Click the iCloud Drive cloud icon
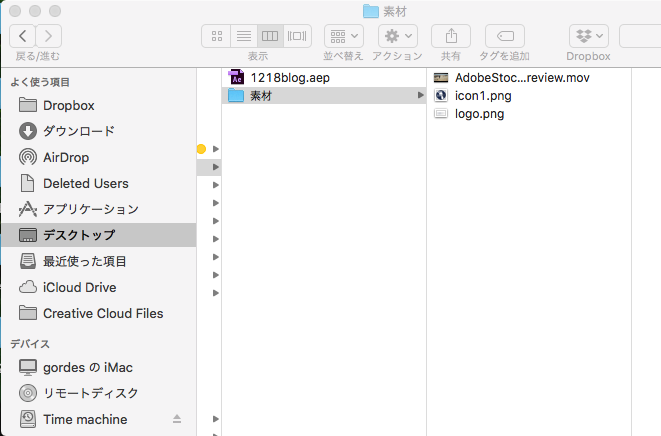 [28, 287]
